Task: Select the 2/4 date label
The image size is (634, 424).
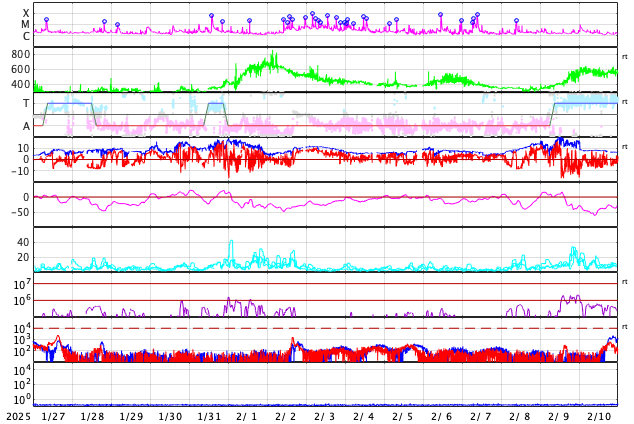Action: point(363,417)
